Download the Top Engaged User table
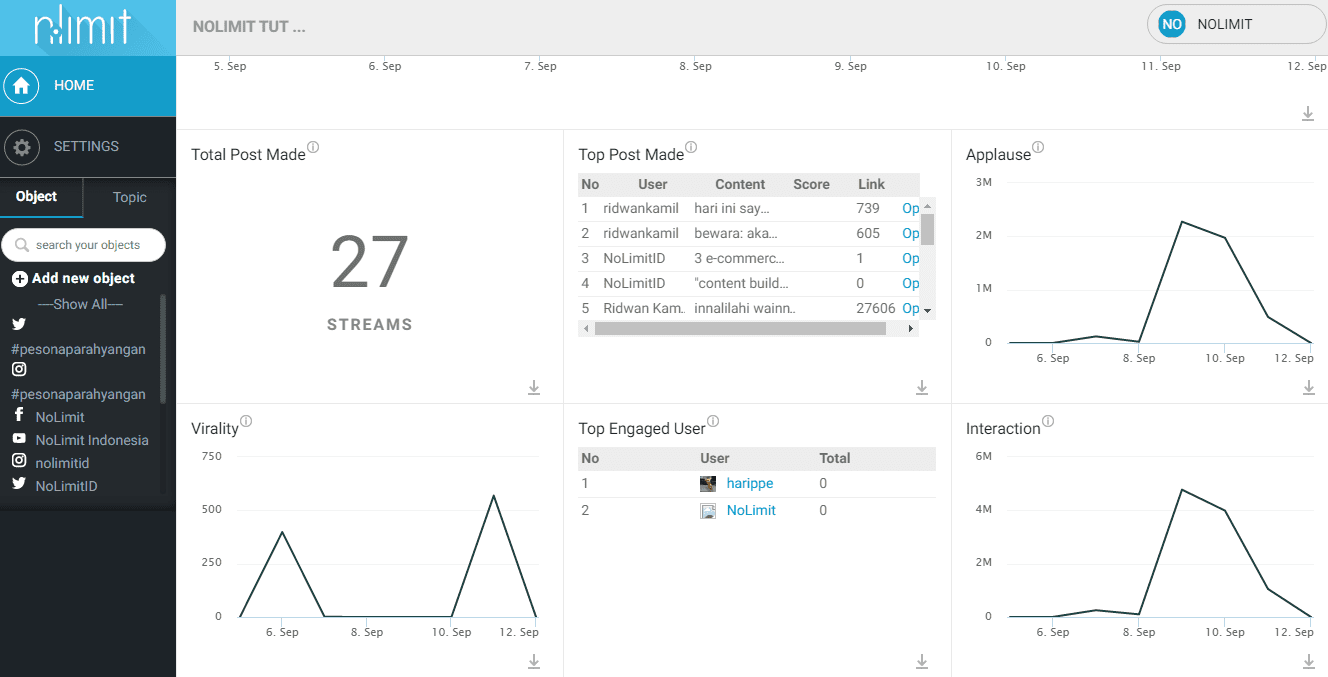The image size is (1328, 677). (922, 661)
